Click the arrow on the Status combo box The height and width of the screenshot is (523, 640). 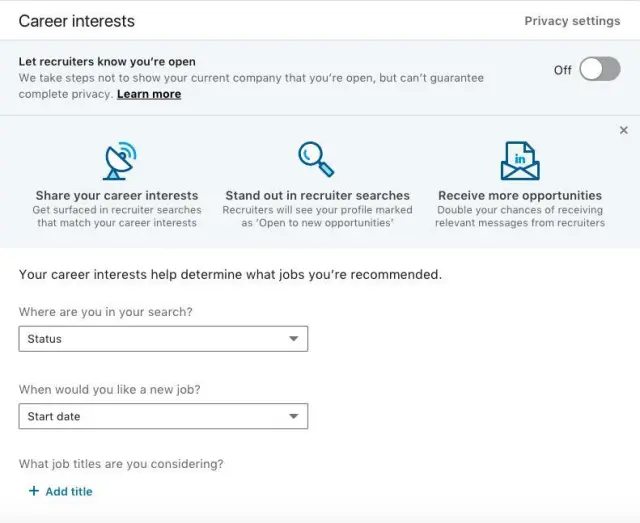294,339
